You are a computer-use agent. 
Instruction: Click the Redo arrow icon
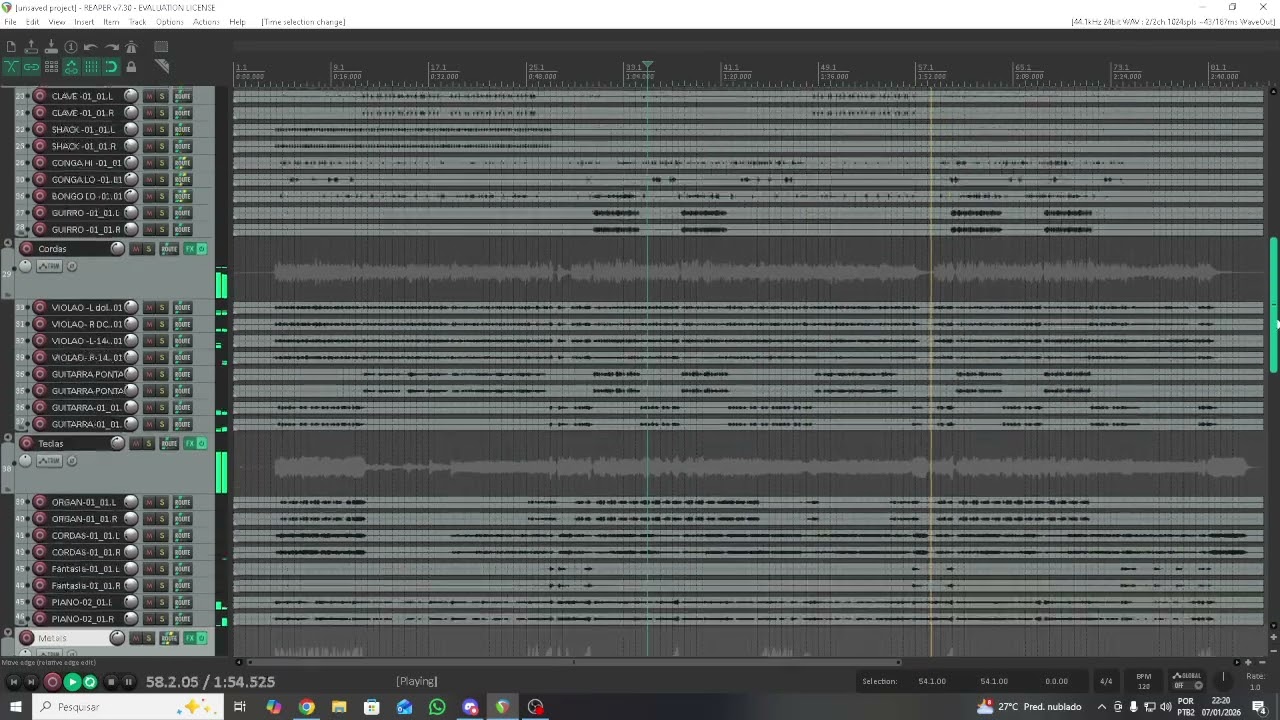click(x=111, y=47)
